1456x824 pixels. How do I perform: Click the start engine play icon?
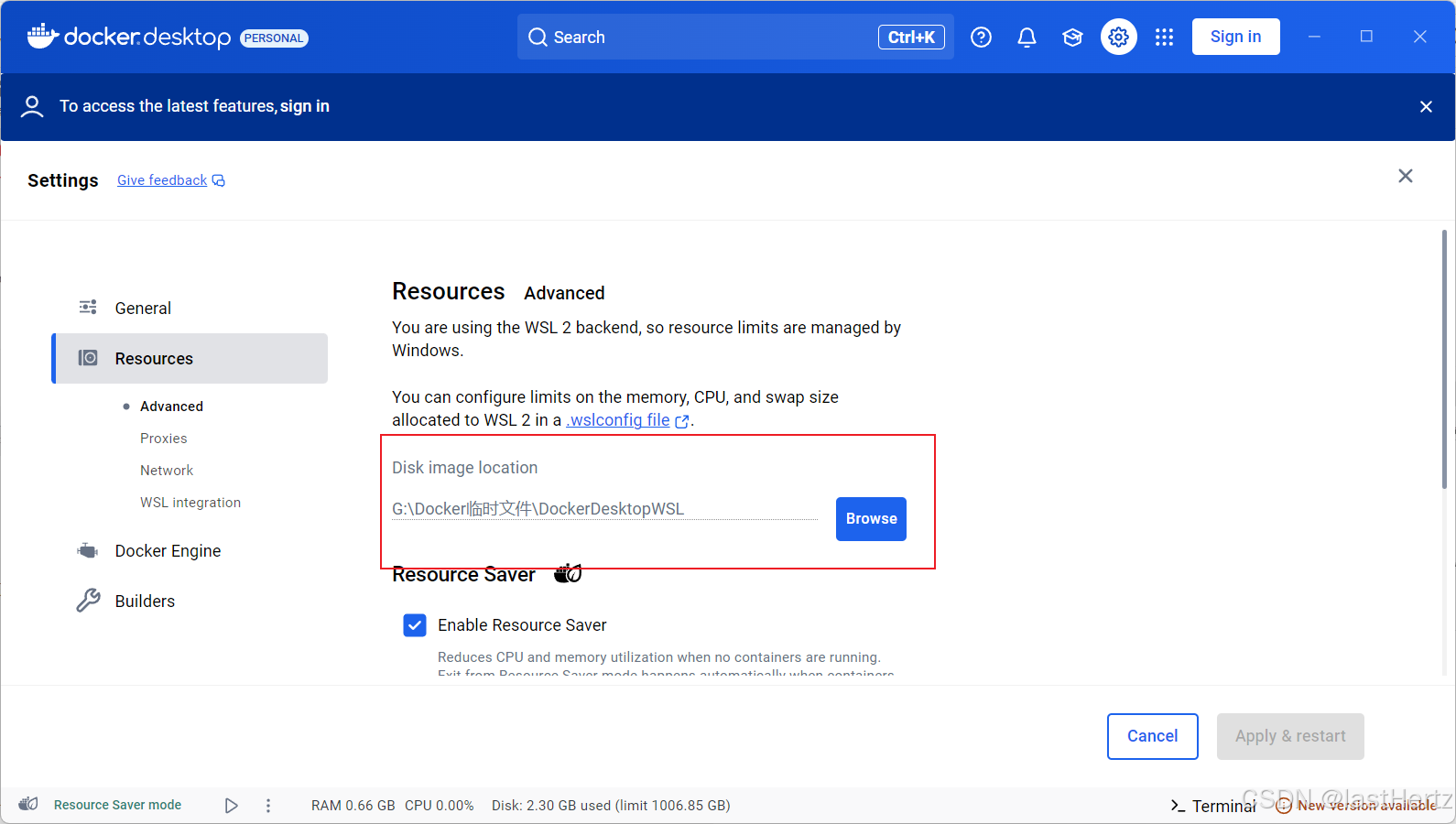(232, 806)
